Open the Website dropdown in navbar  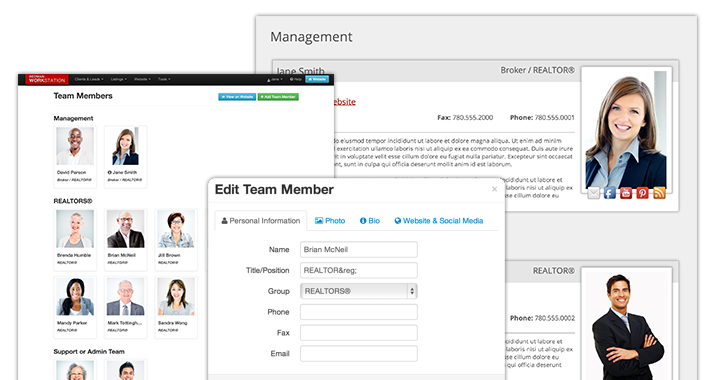tap(142, 79)
